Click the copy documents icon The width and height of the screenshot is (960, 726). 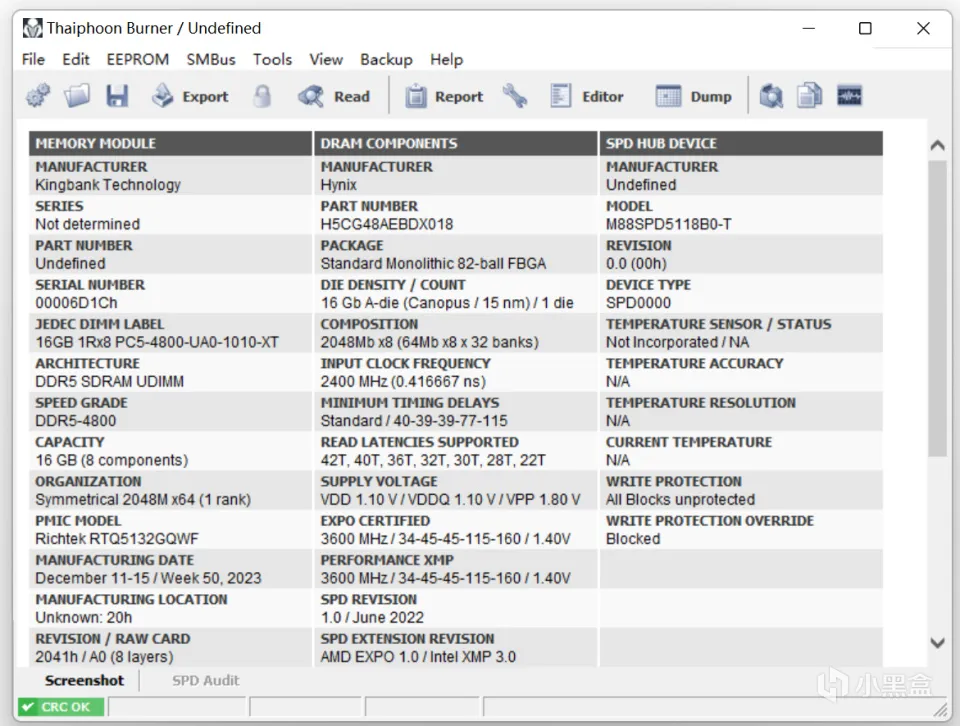[x=809, y=96]
